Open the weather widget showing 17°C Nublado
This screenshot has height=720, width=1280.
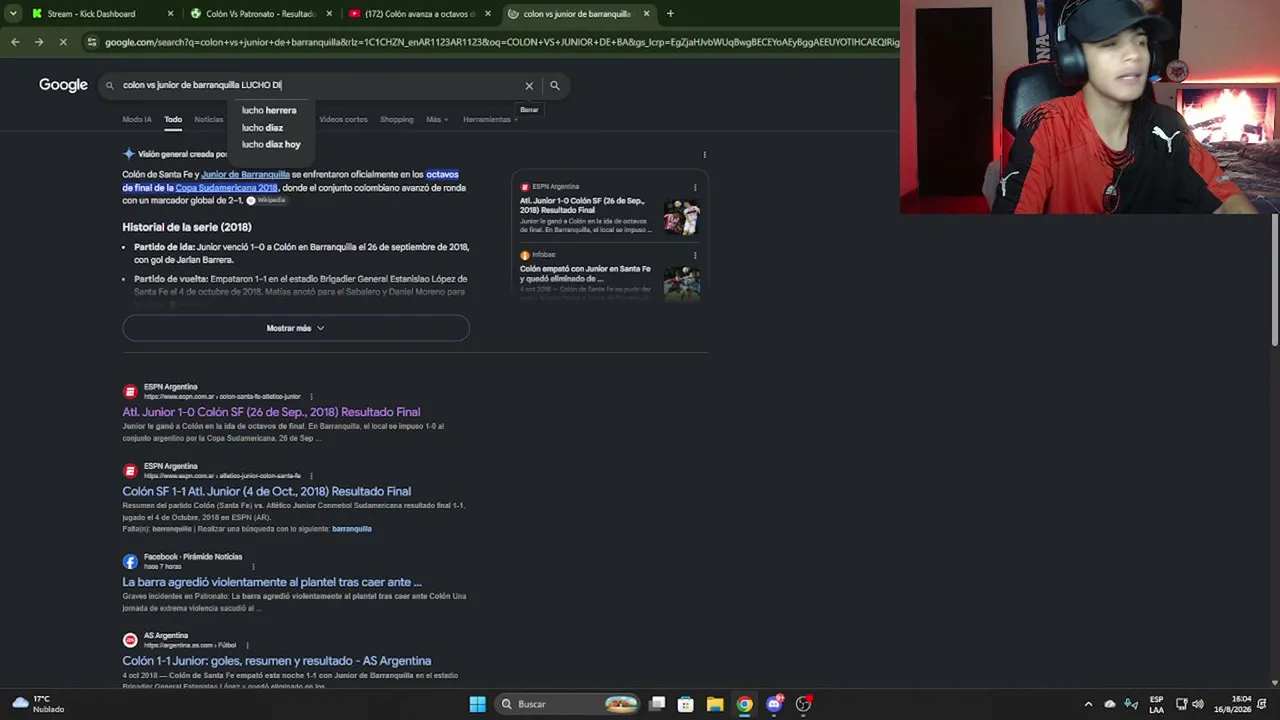(x=38, y=704)
